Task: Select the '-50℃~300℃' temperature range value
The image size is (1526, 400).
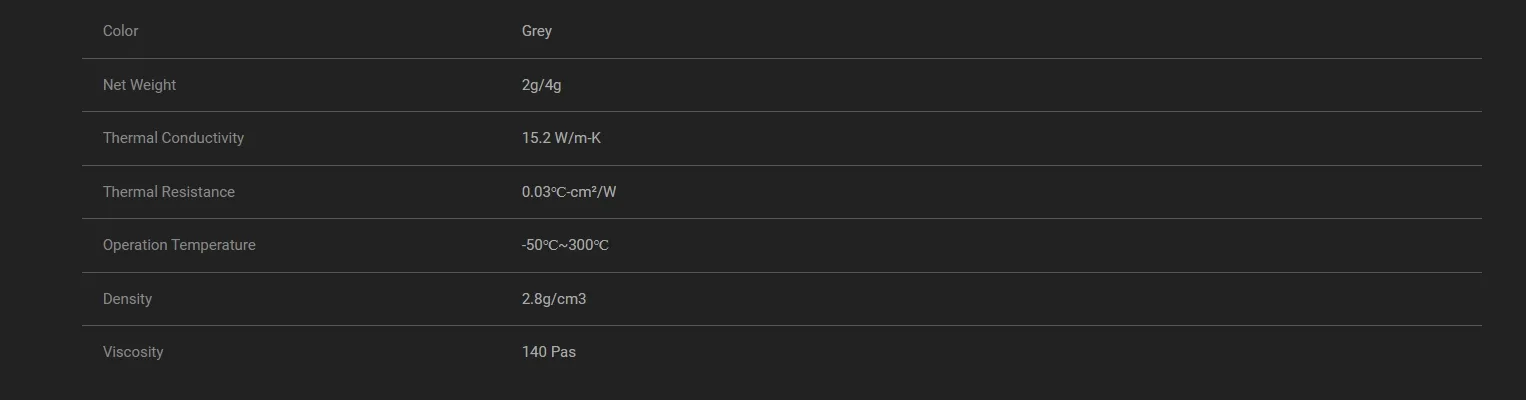Action: [565, 245]
